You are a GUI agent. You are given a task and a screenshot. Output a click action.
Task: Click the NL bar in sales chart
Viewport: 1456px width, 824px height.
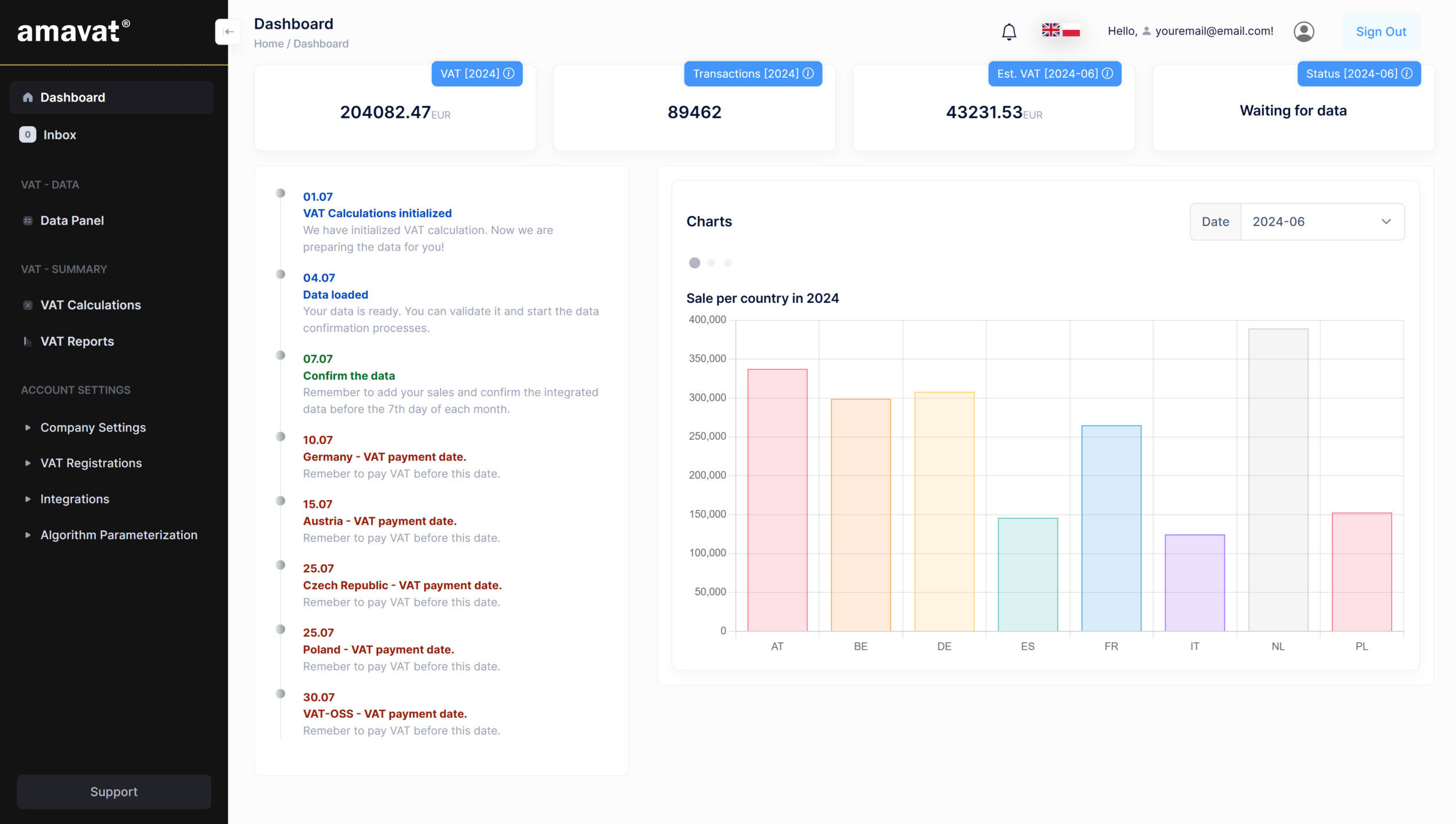click(1278, 479)
